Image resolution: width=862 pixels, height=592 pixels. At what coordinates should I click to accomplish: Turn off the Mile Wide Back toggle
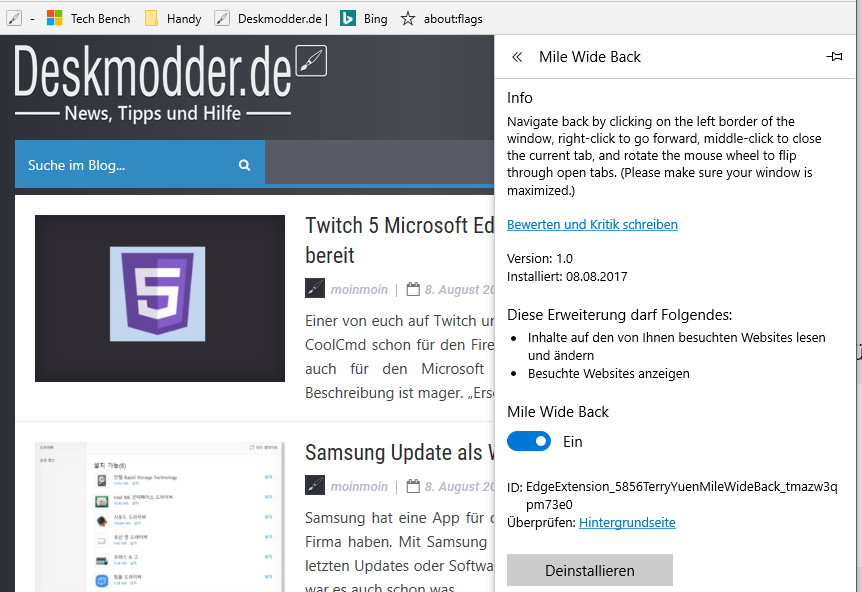pos(529,441)
